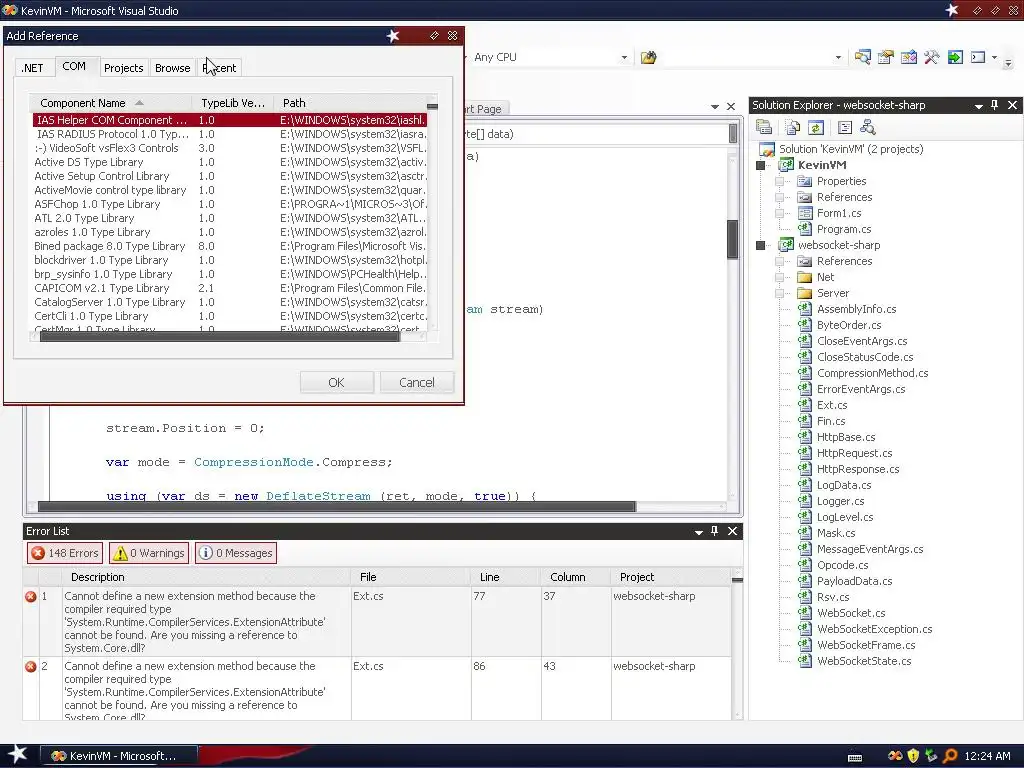Click the error icon on error row 1

coord(31,596)
